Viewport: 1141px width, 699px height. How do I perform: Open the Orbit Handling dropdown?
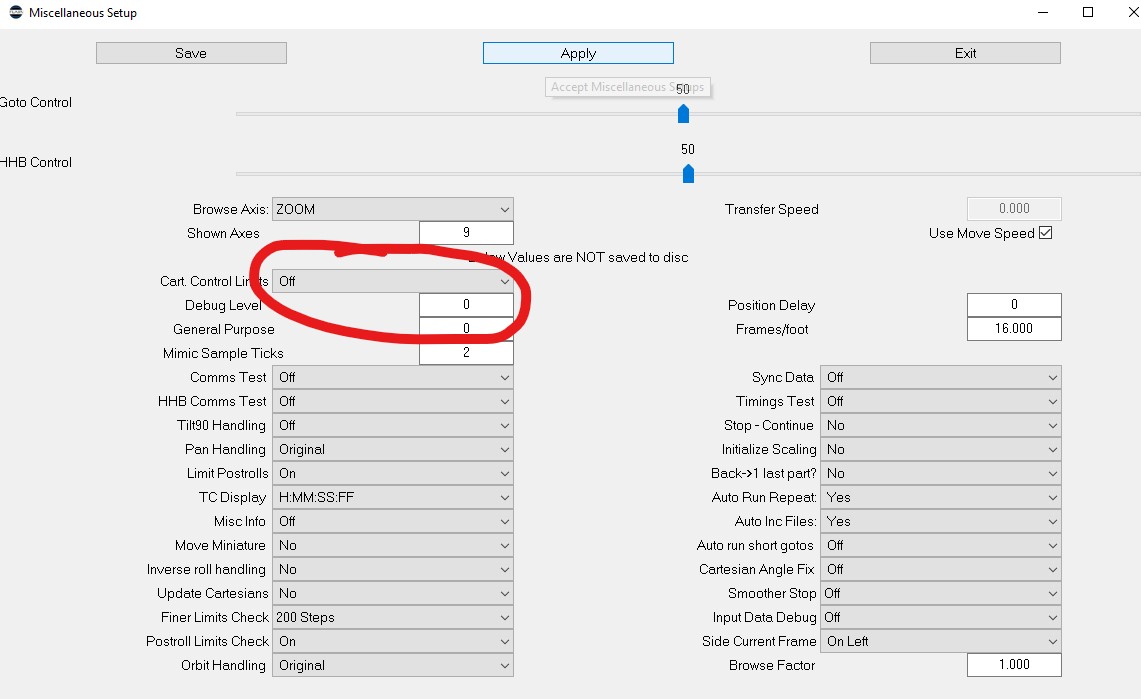pos(393,666)
